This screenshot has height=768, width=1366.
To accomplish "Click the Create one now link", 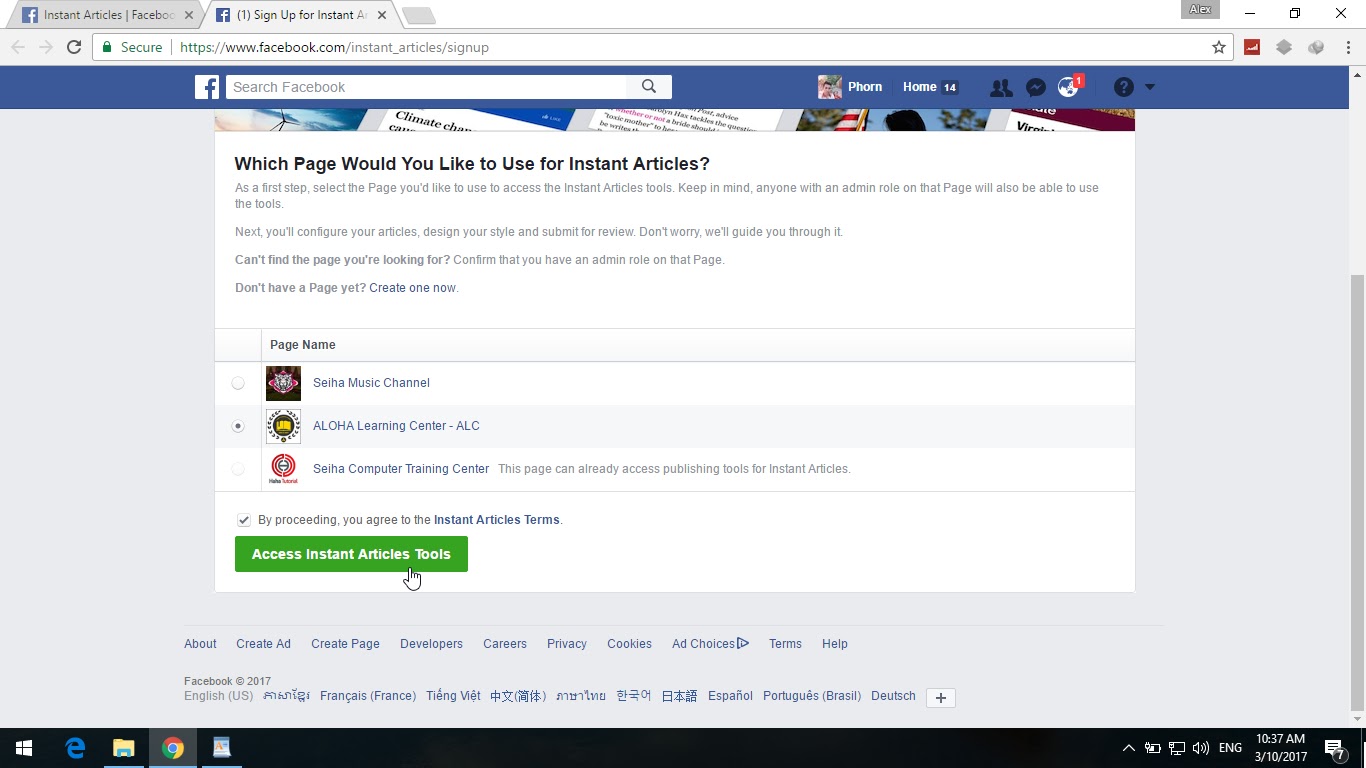I will pos(413,288).
